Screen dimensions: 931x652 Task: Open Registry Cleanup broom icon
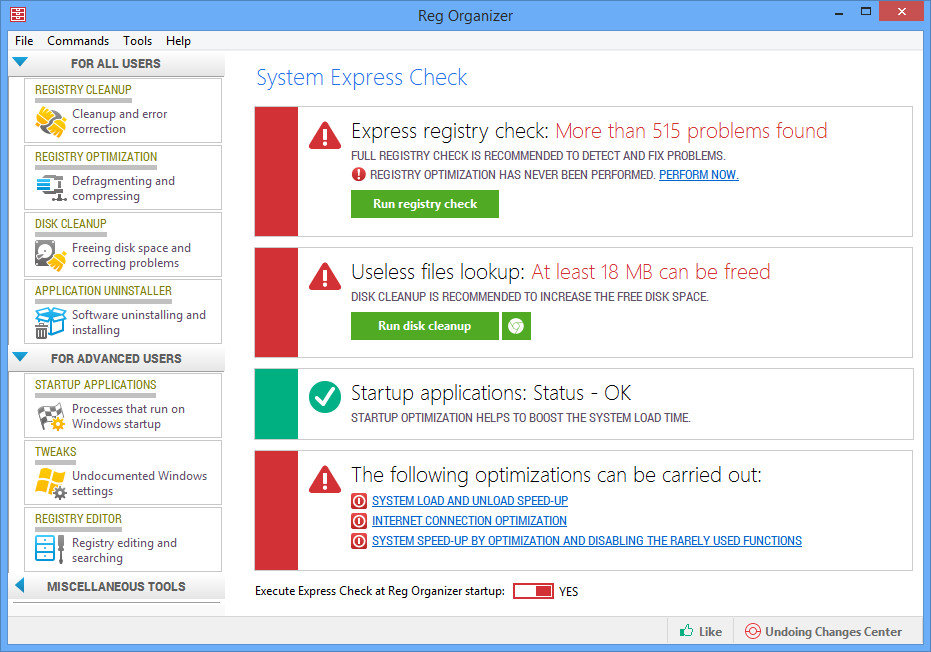[x=50, y=122]
